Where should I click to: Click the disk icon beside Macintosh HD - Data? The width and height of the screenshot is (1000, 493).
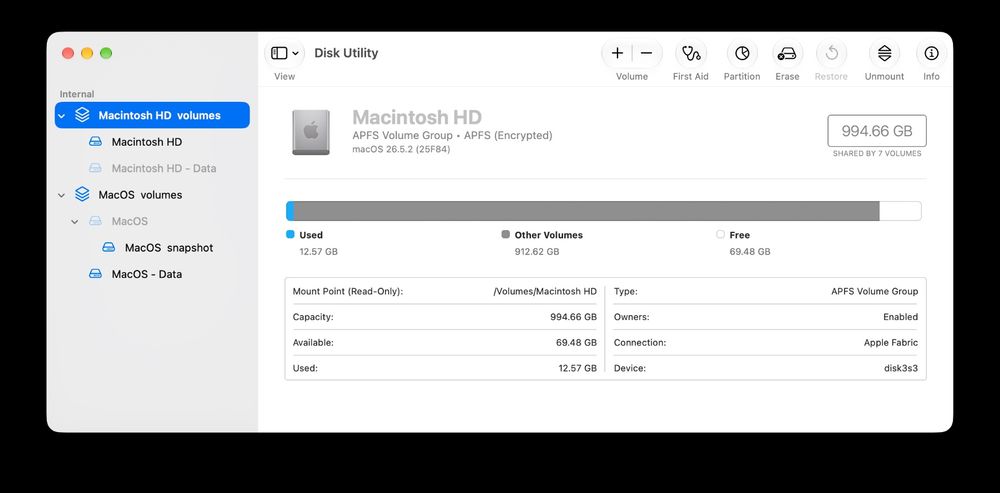[x=95, y=168]
